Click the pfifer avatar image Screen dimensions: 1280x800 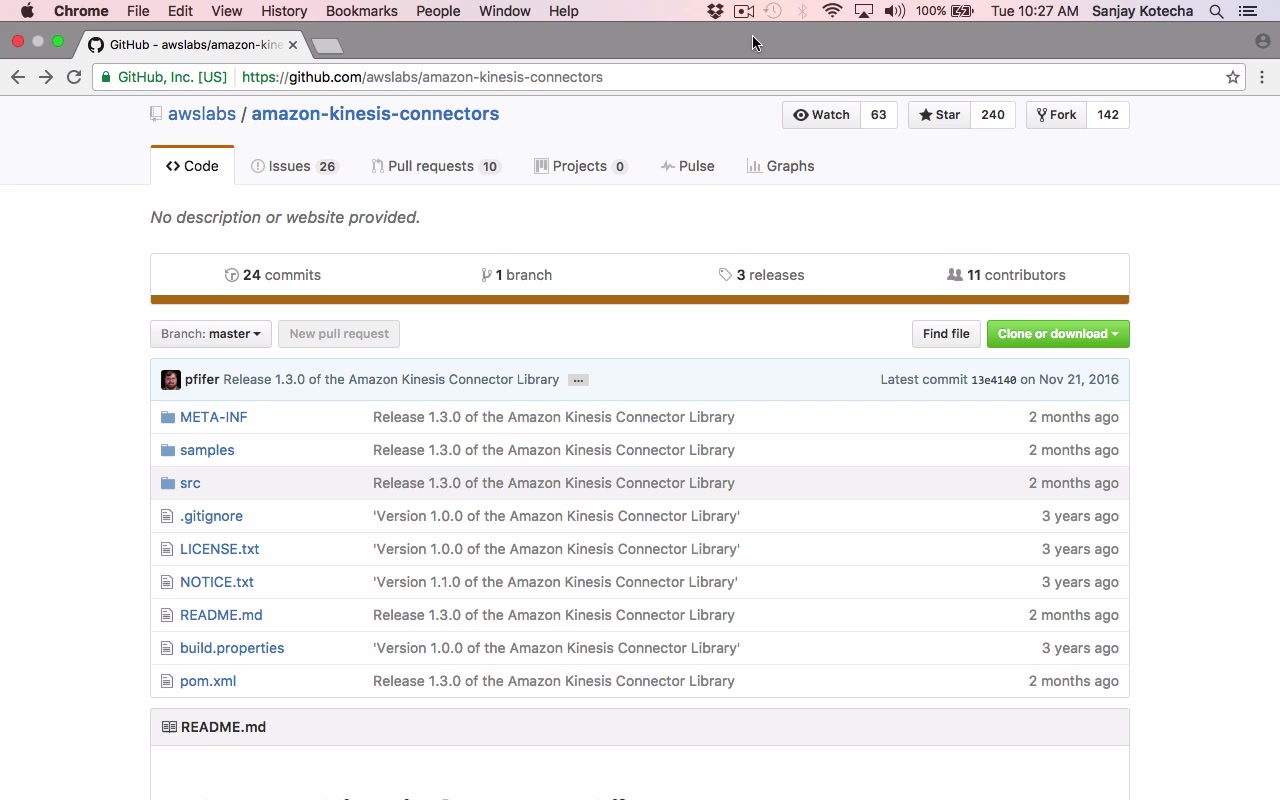(171, 380)
